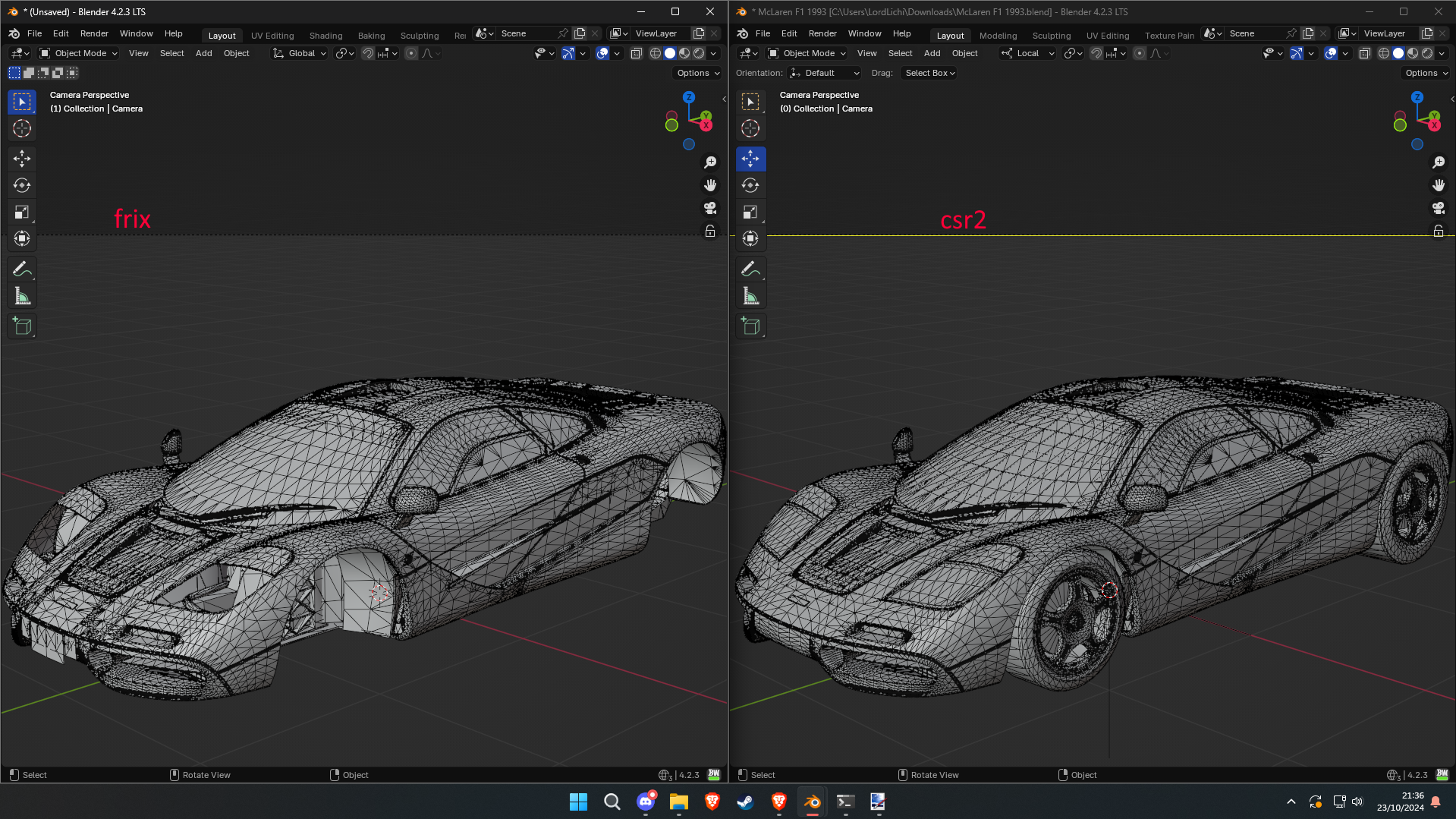Image resolution: width=1456 pixels, height=819 pixels.
Task: Open Object Mode dropdown in left window
Action: click(79, 53)
